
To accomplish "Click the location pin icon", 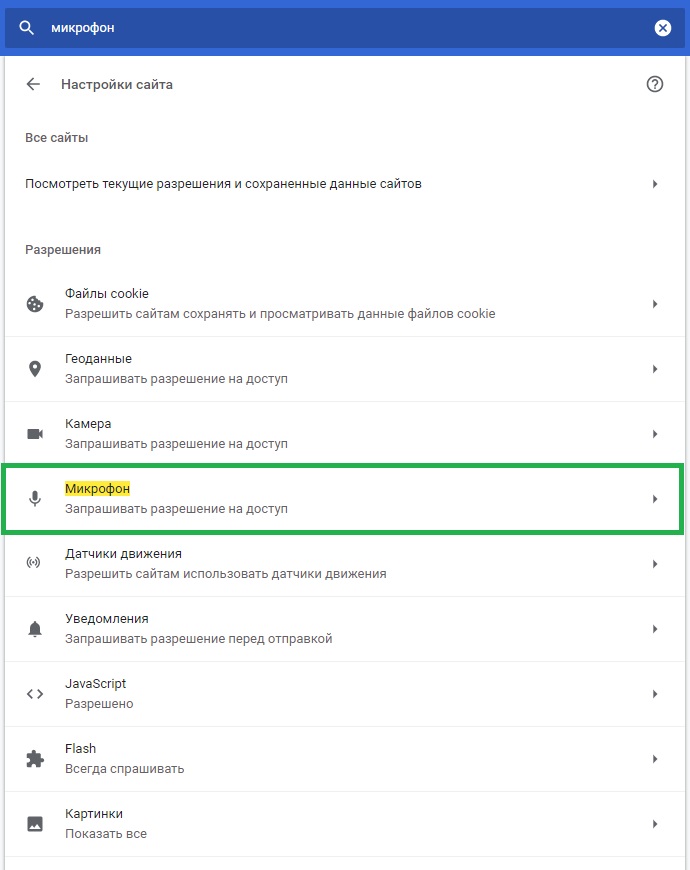I will click(35, 369).
